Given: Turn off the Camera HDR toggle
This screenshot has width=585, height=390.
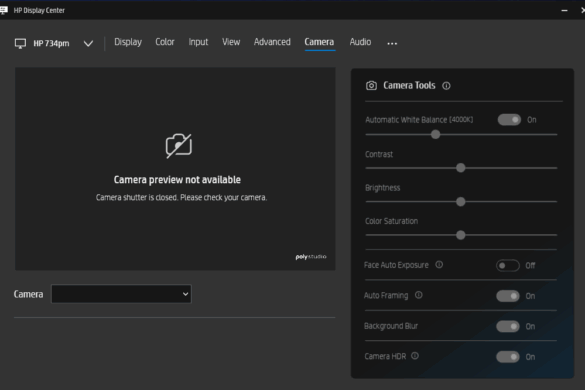Looking at the screenshot, I should tap(508, 357).
